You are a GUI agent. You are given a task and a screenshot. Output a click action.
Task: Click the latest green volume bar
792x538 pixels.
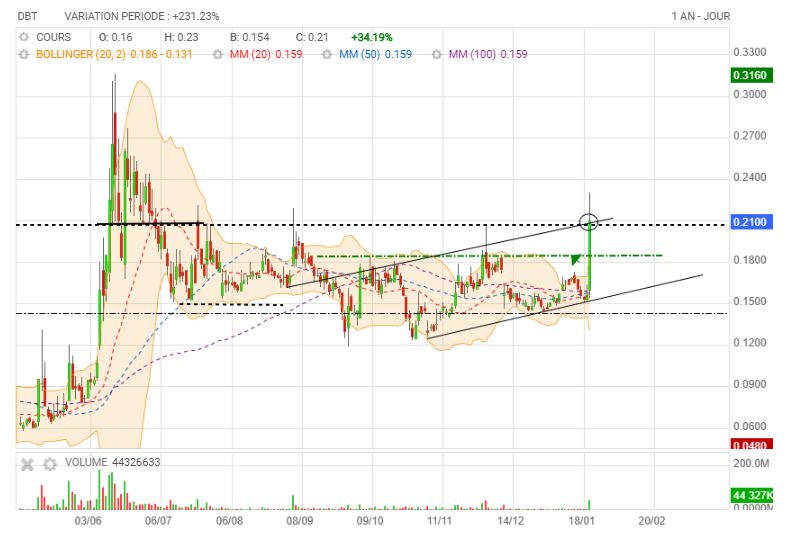[589, 505]
